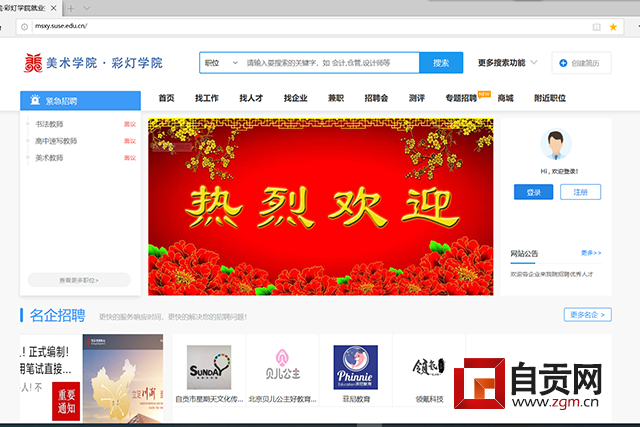Click the job keyword search field
This screenshot has width=640, height=427.
click(x=330, y=62)
